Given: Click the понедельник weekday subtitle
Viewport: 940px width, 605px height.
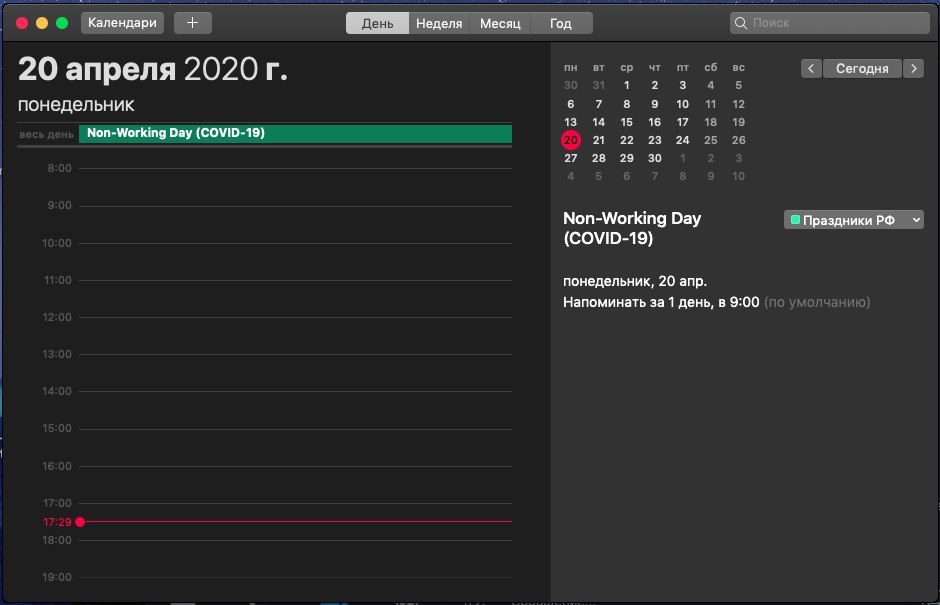Looking at the screenshot, I should click(76, 105).
